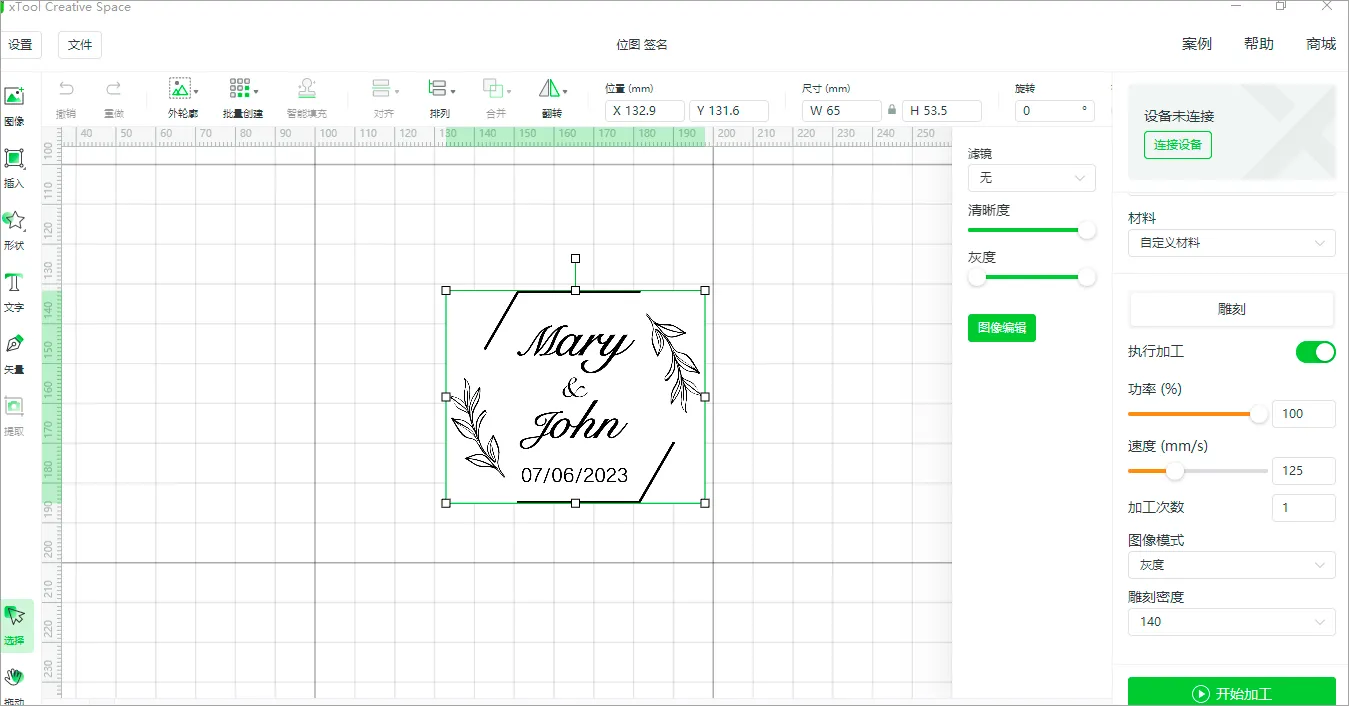Click the 排列 dropdown arrow
The width and height of the screenshot is (1349, 706).
tap(453, 92)
